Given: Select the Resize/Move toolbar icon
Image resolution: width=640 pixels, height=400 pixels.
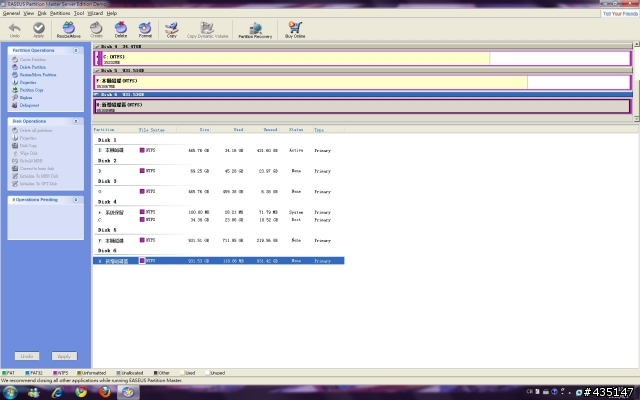Looking at the screenshot, I should point(69,28).
